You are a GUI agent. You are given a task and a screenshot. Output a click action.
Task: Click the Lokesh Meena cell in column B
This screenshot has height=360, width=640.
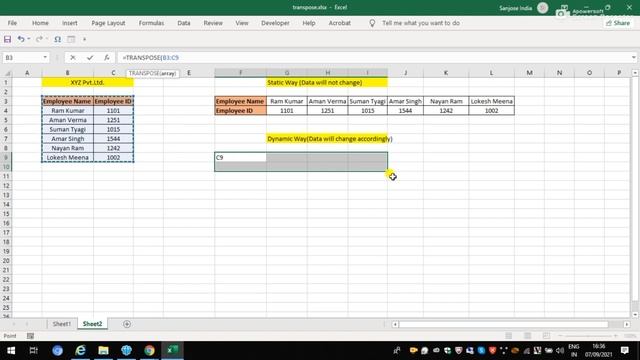(x=67, y=158)
